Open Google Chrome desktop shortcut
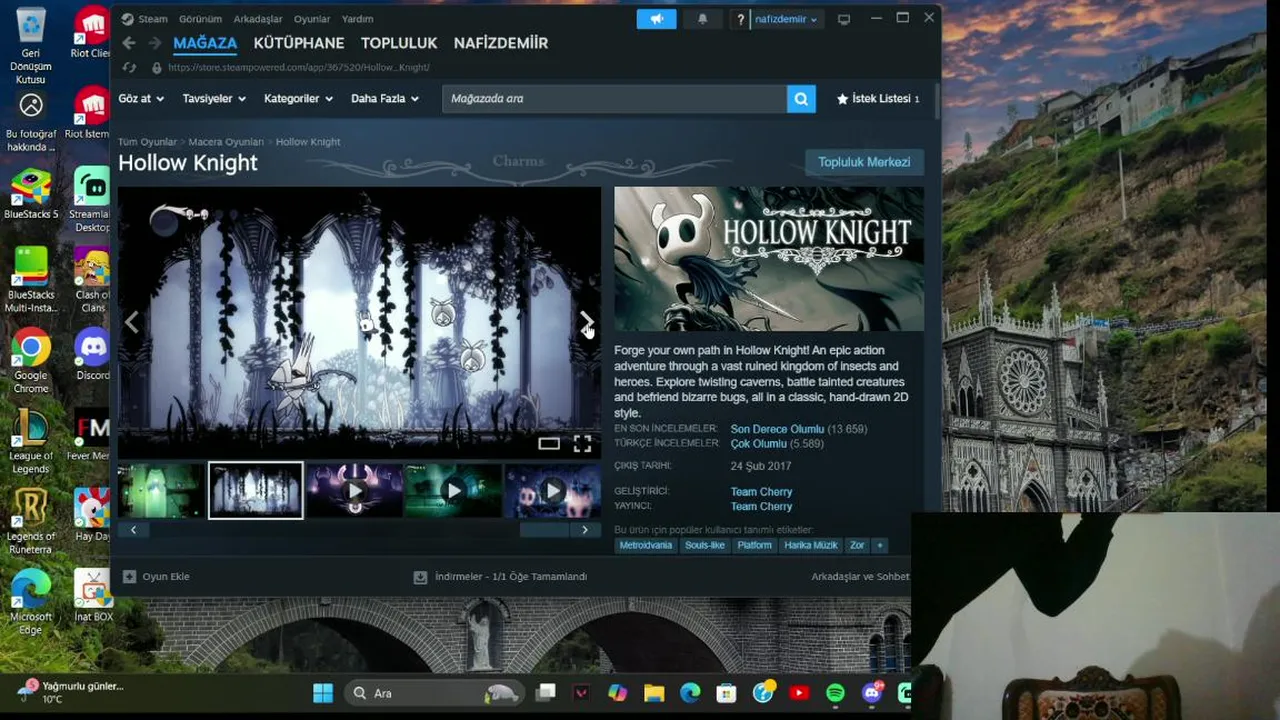The width and height of the screenshot is (1280, 720). pyautogui.click(x=31, y=361)
